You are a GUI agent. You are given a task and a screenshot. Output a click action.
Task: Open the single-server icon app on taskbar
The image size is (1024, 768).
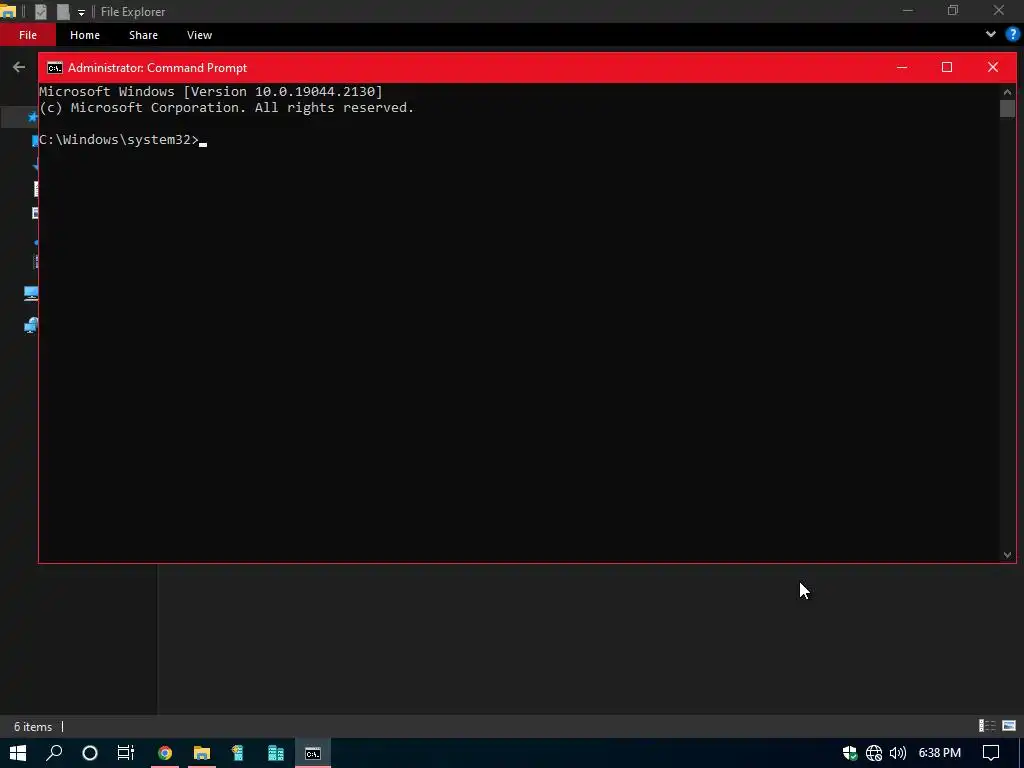tap(238, 753)
